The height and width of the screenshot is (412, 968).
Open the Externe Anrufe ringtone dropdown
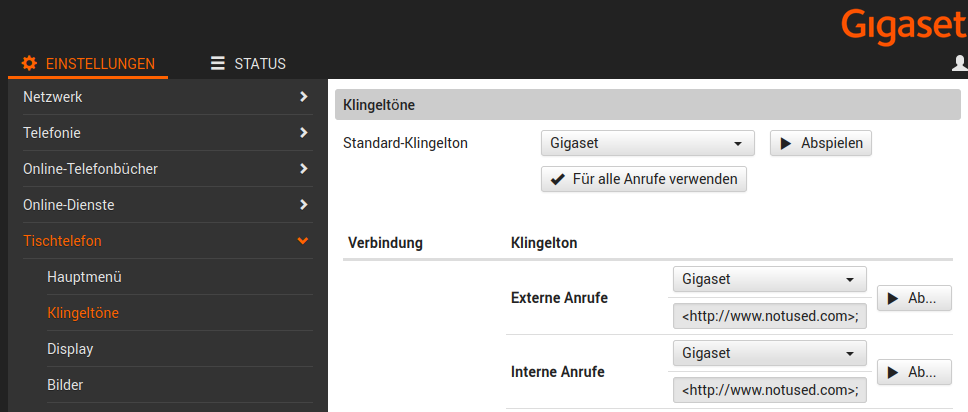(769, 279)
